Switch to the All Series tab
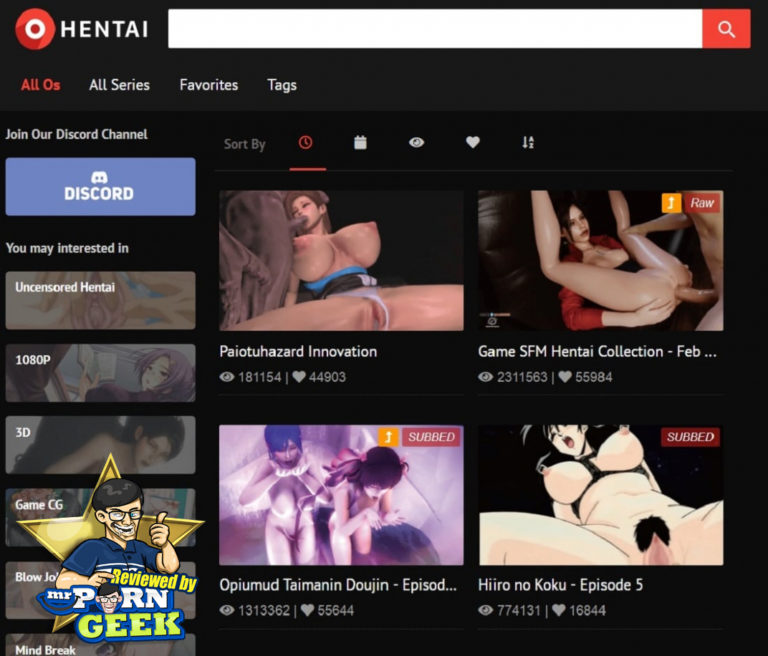 coord(119,85)
